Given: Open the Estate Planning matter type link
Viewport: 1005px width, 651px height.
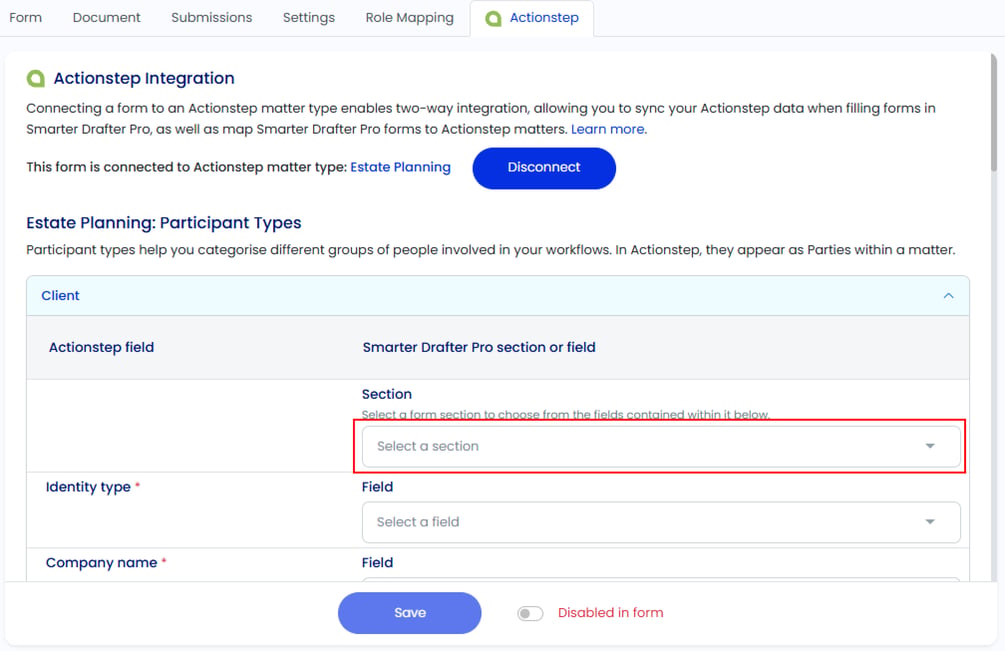Looking at the screenshot, I should pos(401,167).
